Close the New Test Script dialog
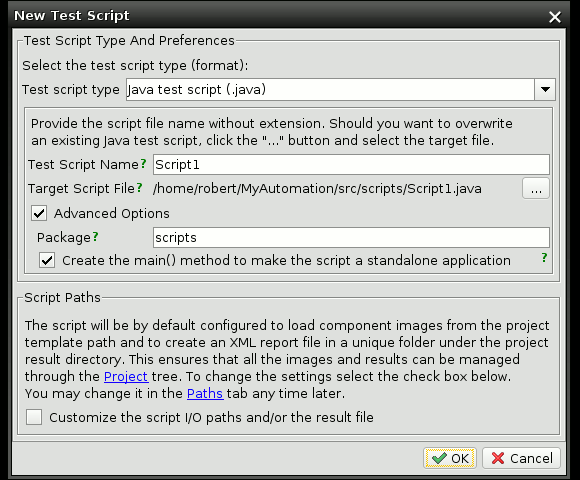The image size is (580, 480). [x=554, y=17]
